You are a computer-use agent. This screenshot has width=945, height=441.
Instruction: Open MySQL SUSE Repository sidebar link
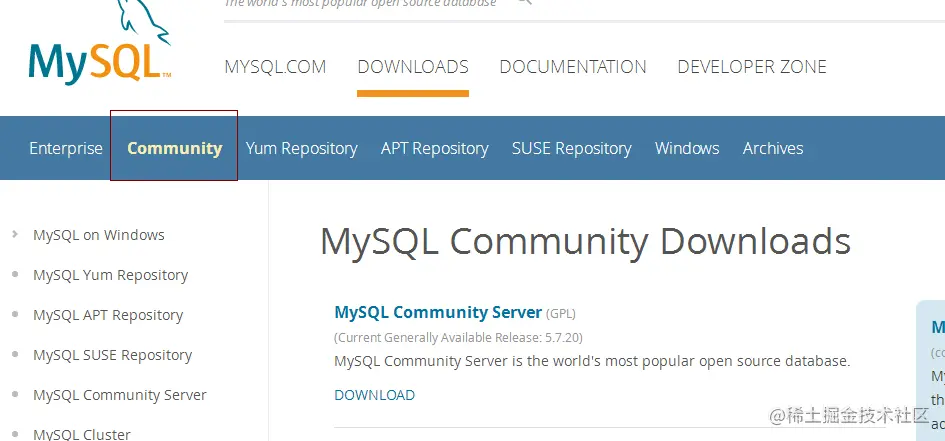(x=112, y=355)
